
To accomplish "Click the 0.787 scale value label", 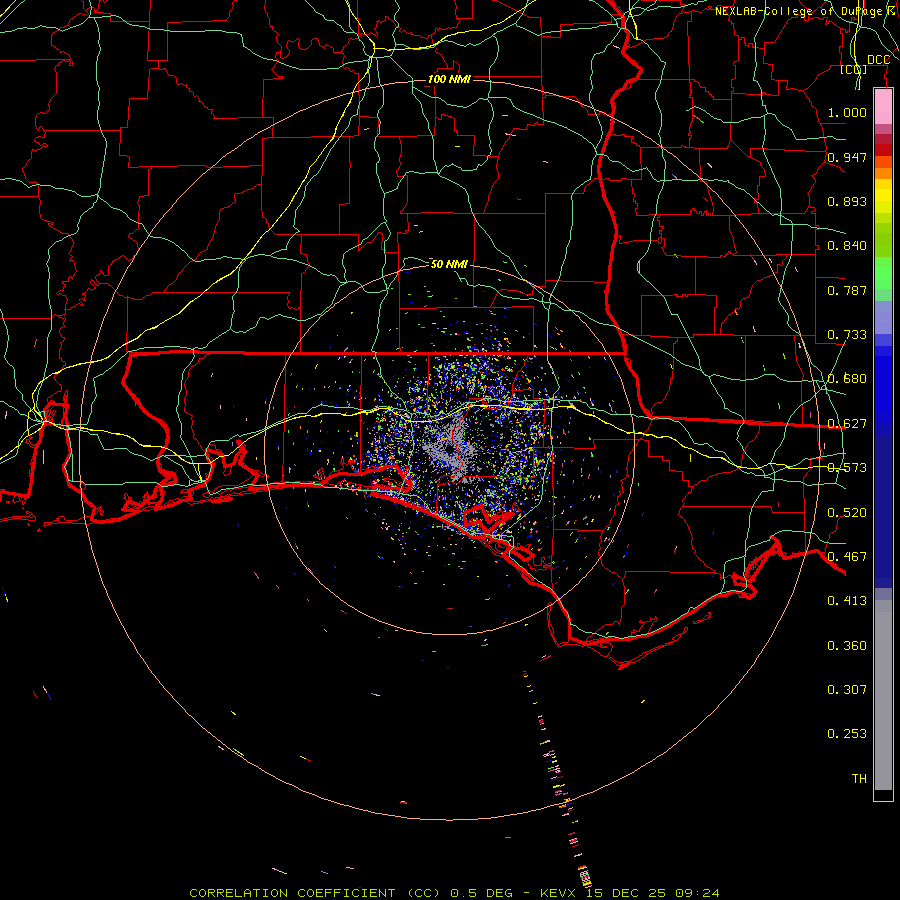I will (x=847, y=291).
